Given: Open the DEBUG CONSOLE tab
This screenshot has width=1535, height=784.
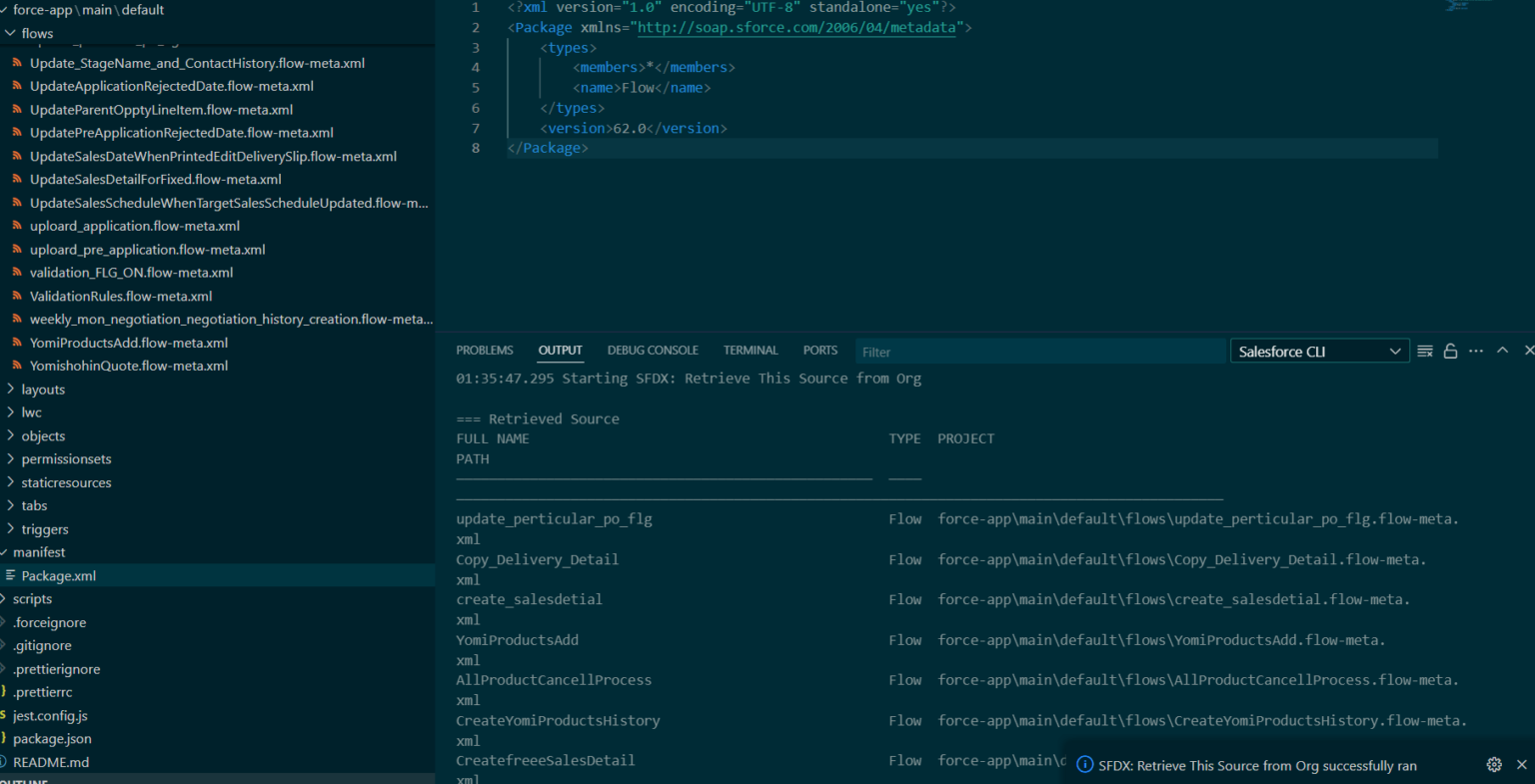Looking at the screenshot, I should (653, 350).
